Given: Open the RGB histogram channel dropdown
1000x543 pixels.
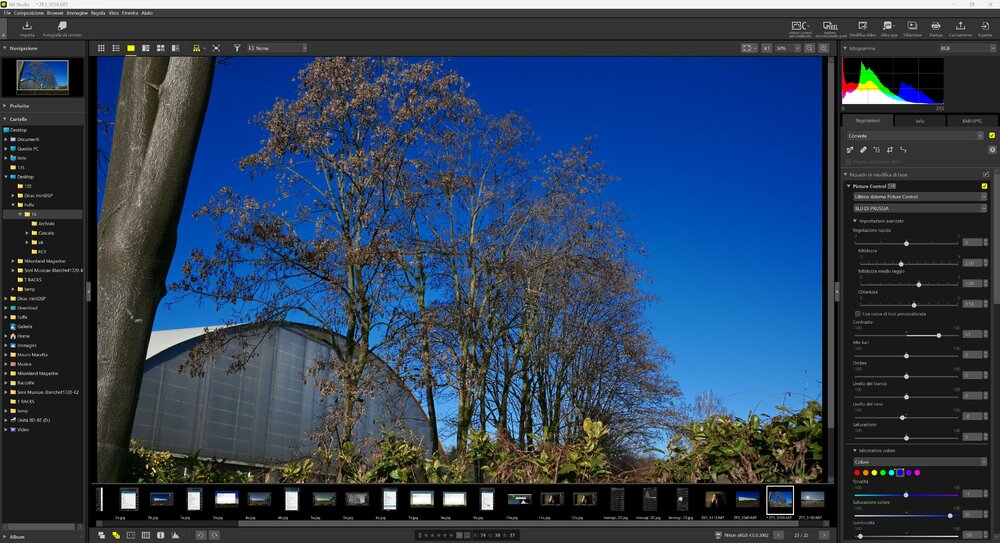Looking at the screenshot, I should click(x=967, y=48).
